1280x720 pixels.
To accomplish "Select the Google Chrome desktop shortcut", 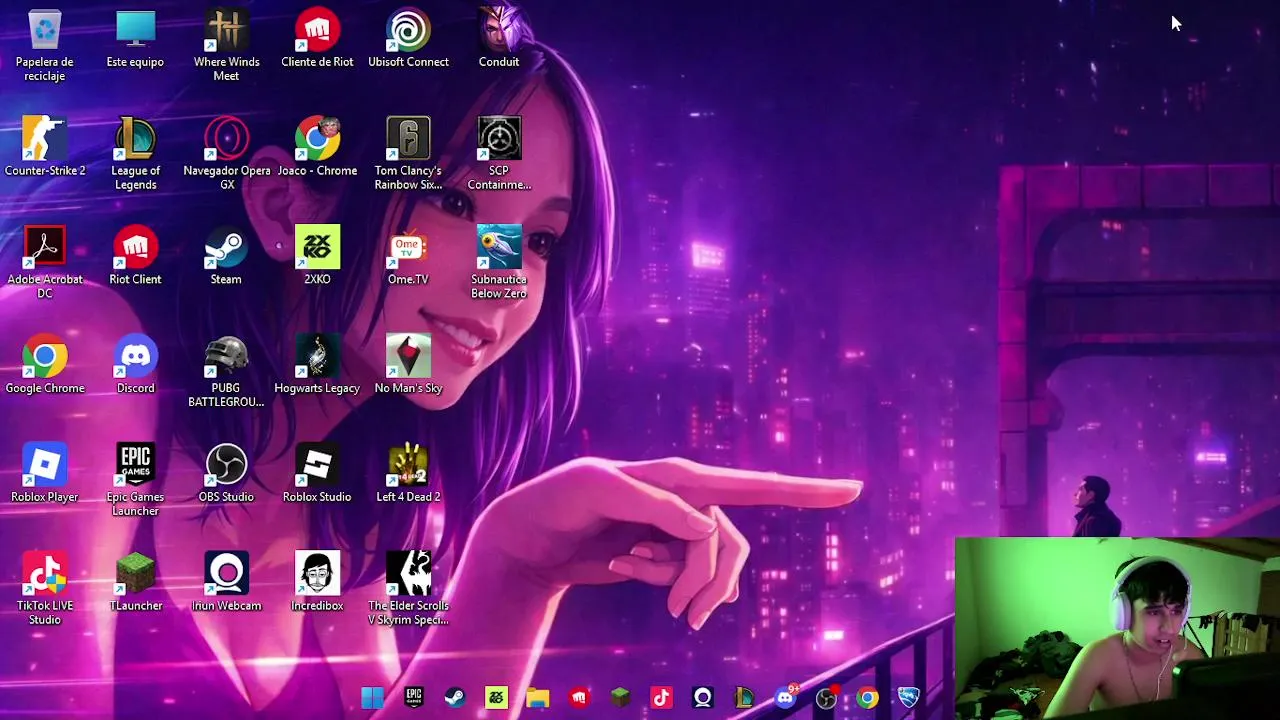I will tap(45, 366).
